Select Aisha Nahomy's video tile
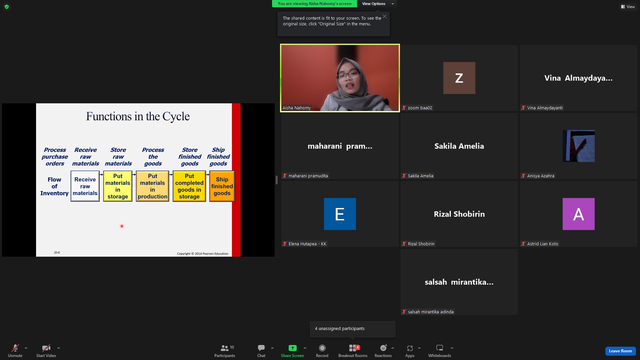Screen dimensions: 640x360 pos(340,78)
